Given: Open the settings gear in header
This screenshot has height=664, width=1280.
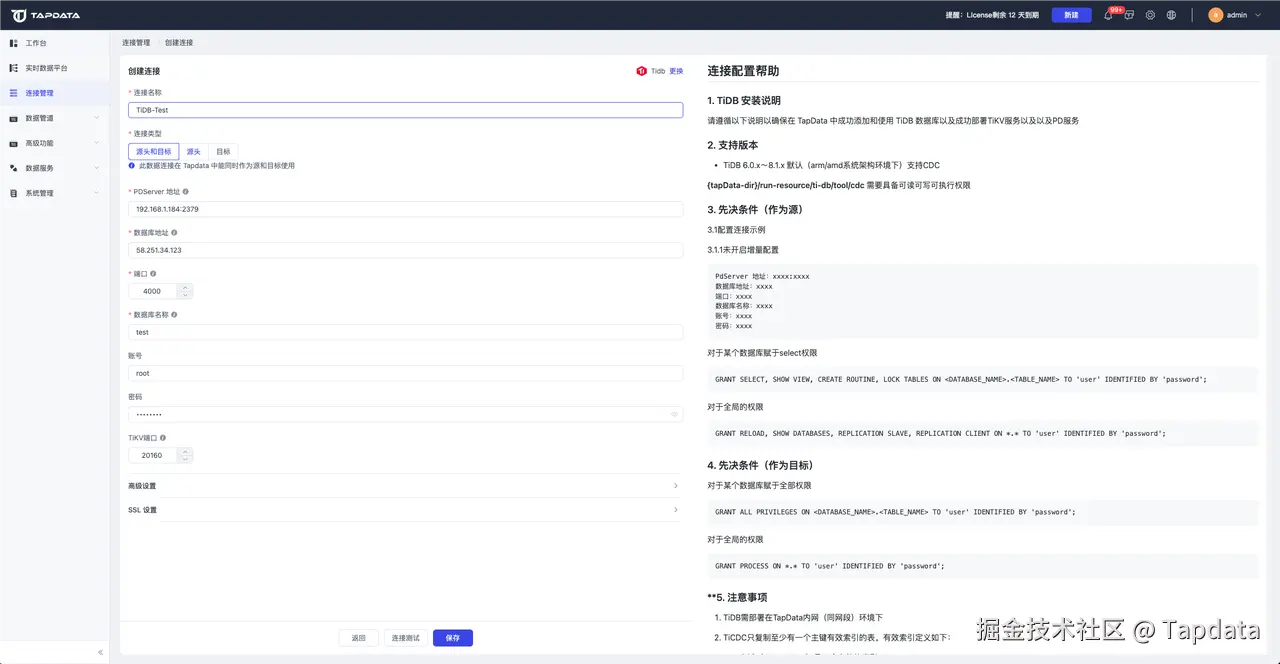Looking at the screenshot, I should click(1150, 15).
